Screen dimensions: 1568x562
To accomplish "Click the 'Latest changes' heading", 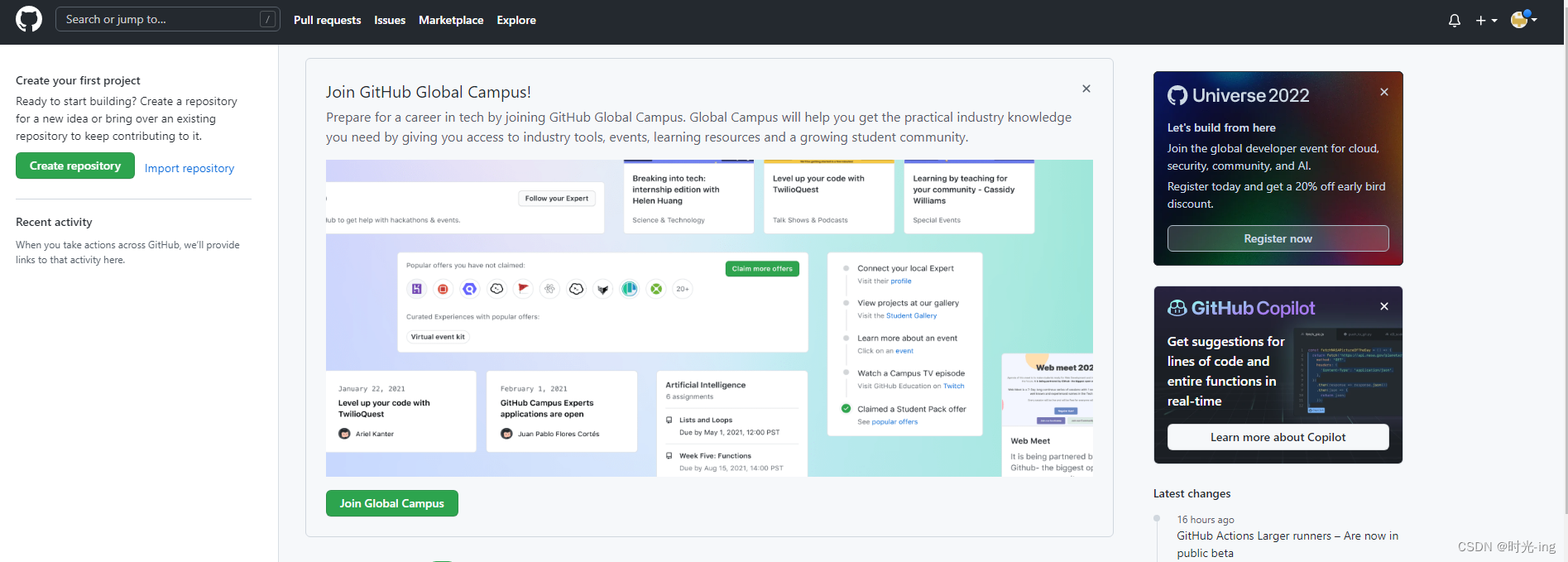I will coord(1192,493).
